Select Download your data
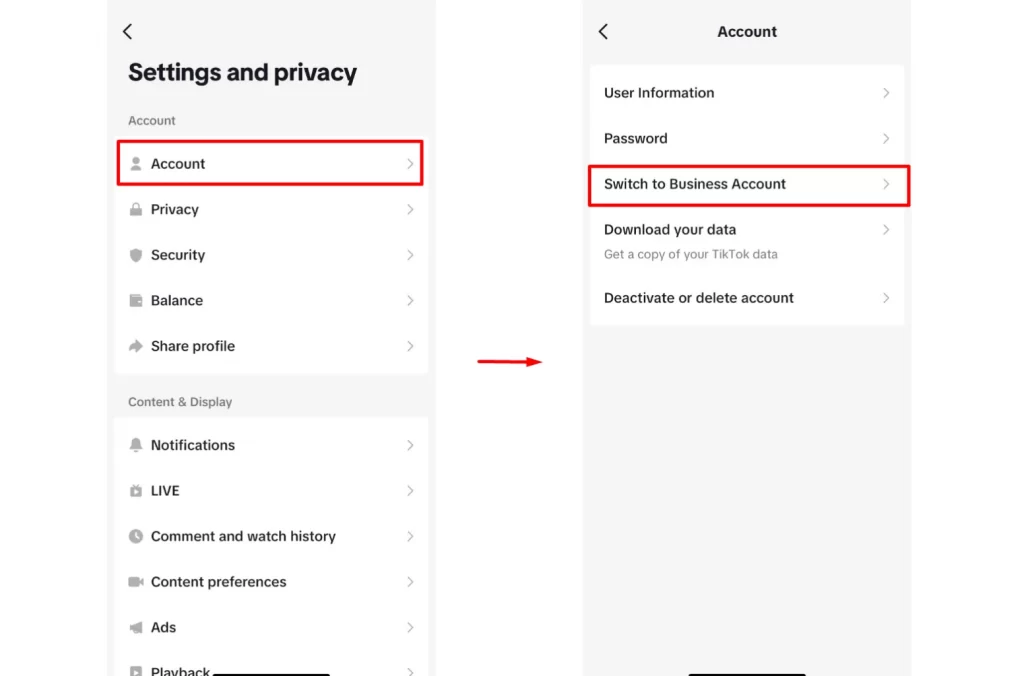 pos(670,230)
